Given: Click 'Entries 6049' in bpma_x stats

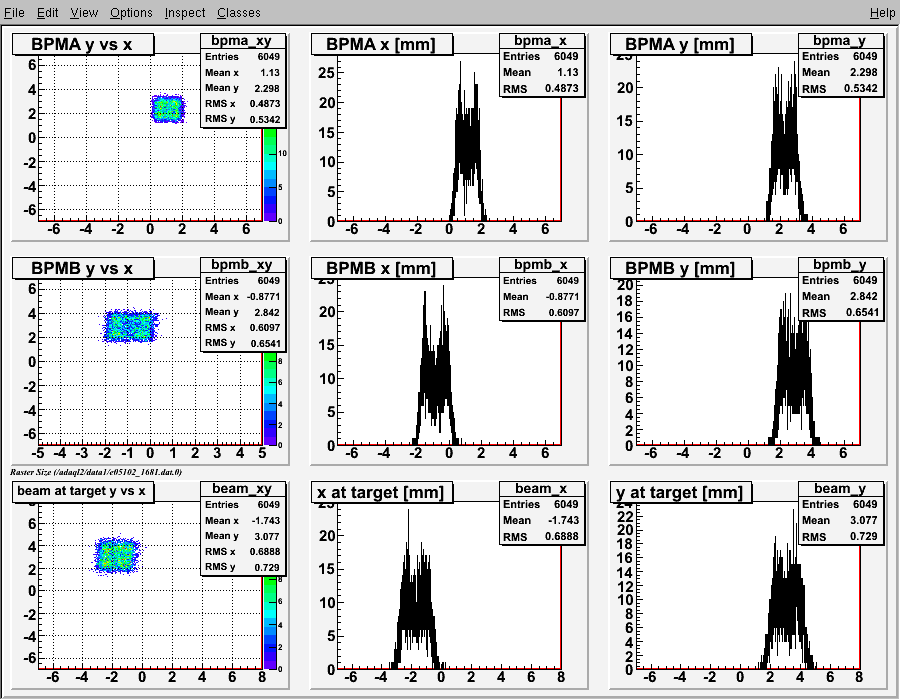Looking at the screenshot, I should tap(541, 56).
